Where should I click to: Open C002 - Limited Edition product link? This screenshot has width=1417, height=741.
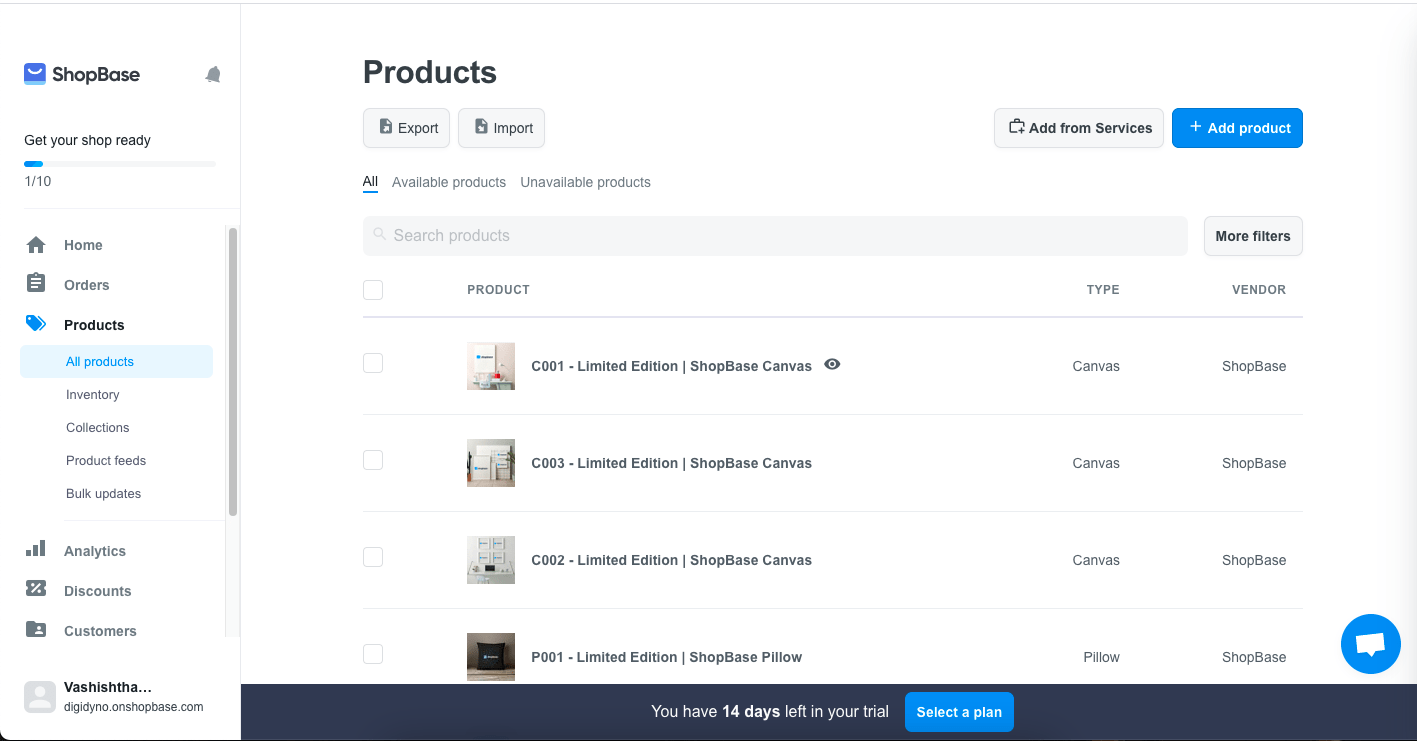point(671,560)
